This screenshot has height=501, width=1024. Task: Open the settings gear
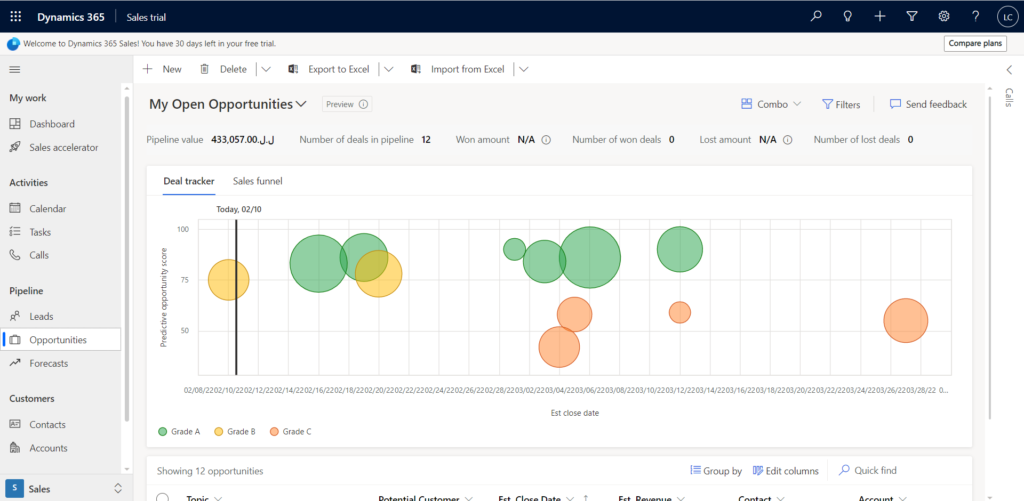tap(944, 17)
